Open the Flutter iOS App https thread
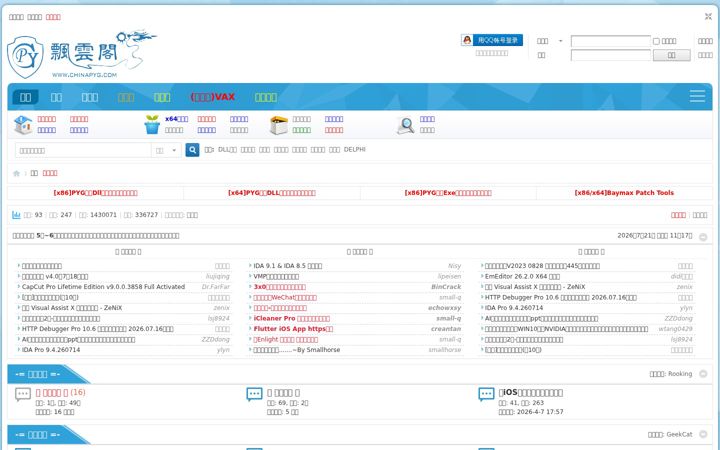 (x=293, y=329)
